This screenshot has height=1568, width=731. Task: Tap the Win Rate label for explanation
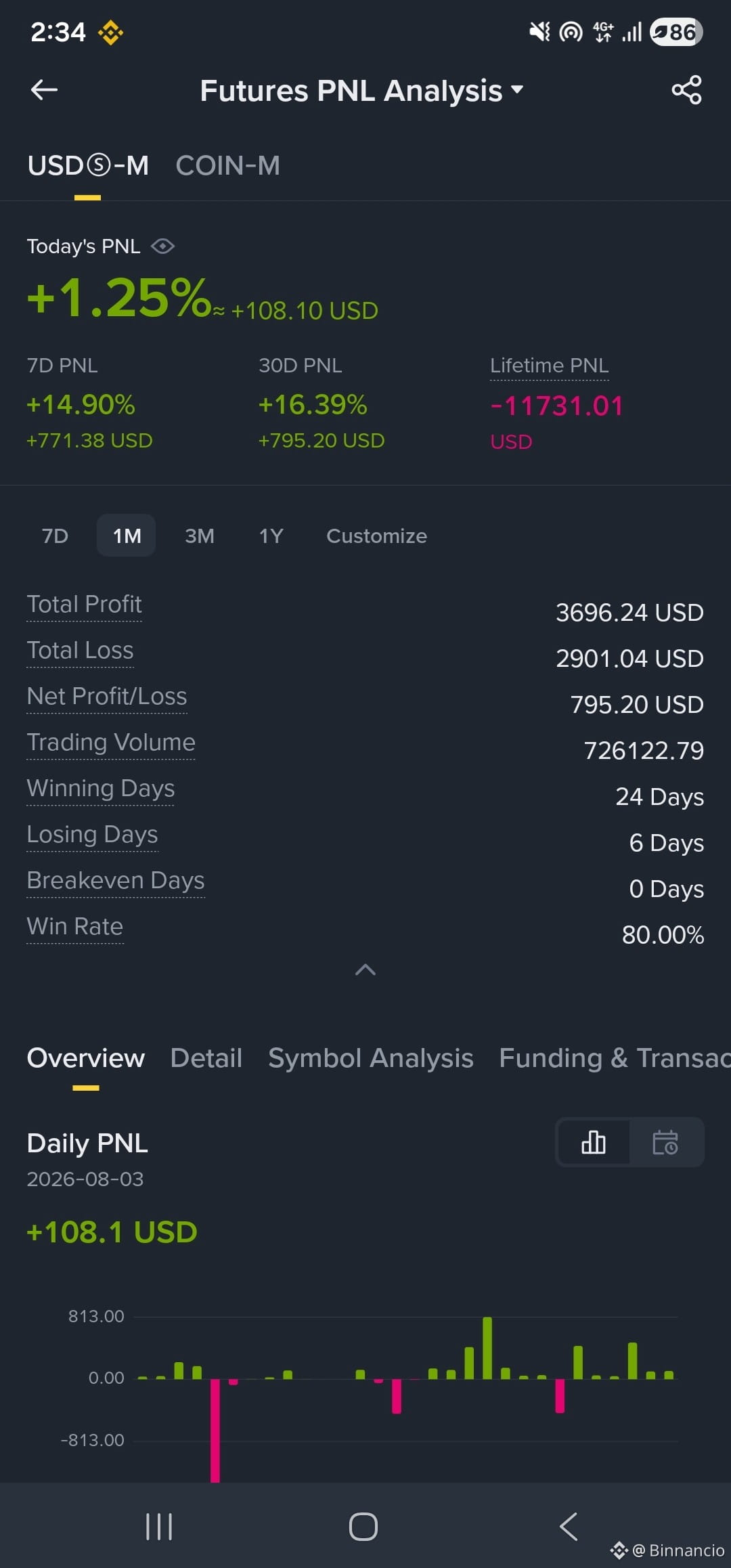click(74, 926)
